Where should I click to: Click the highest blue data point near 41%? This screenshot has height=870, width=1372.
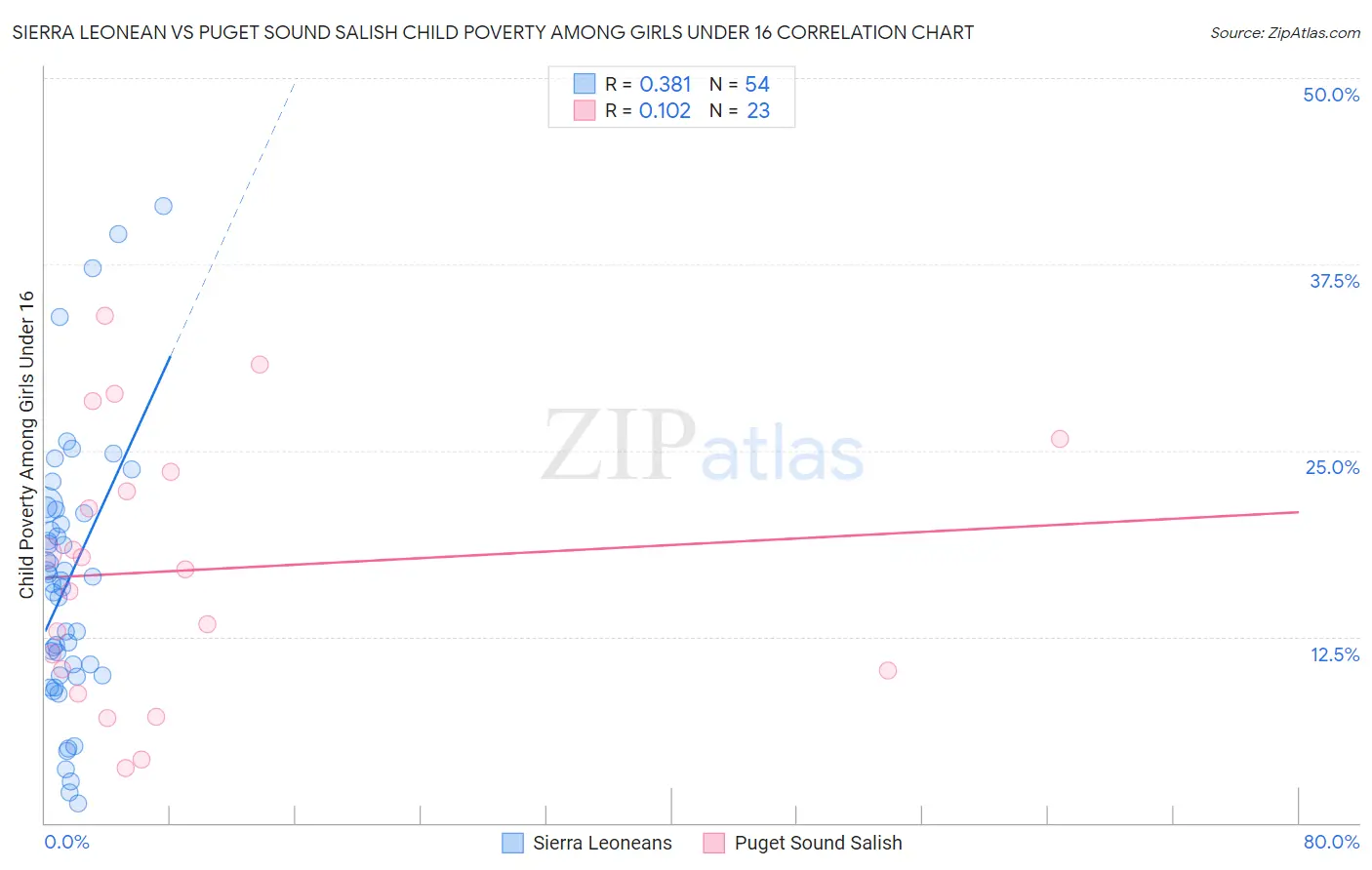163,206
